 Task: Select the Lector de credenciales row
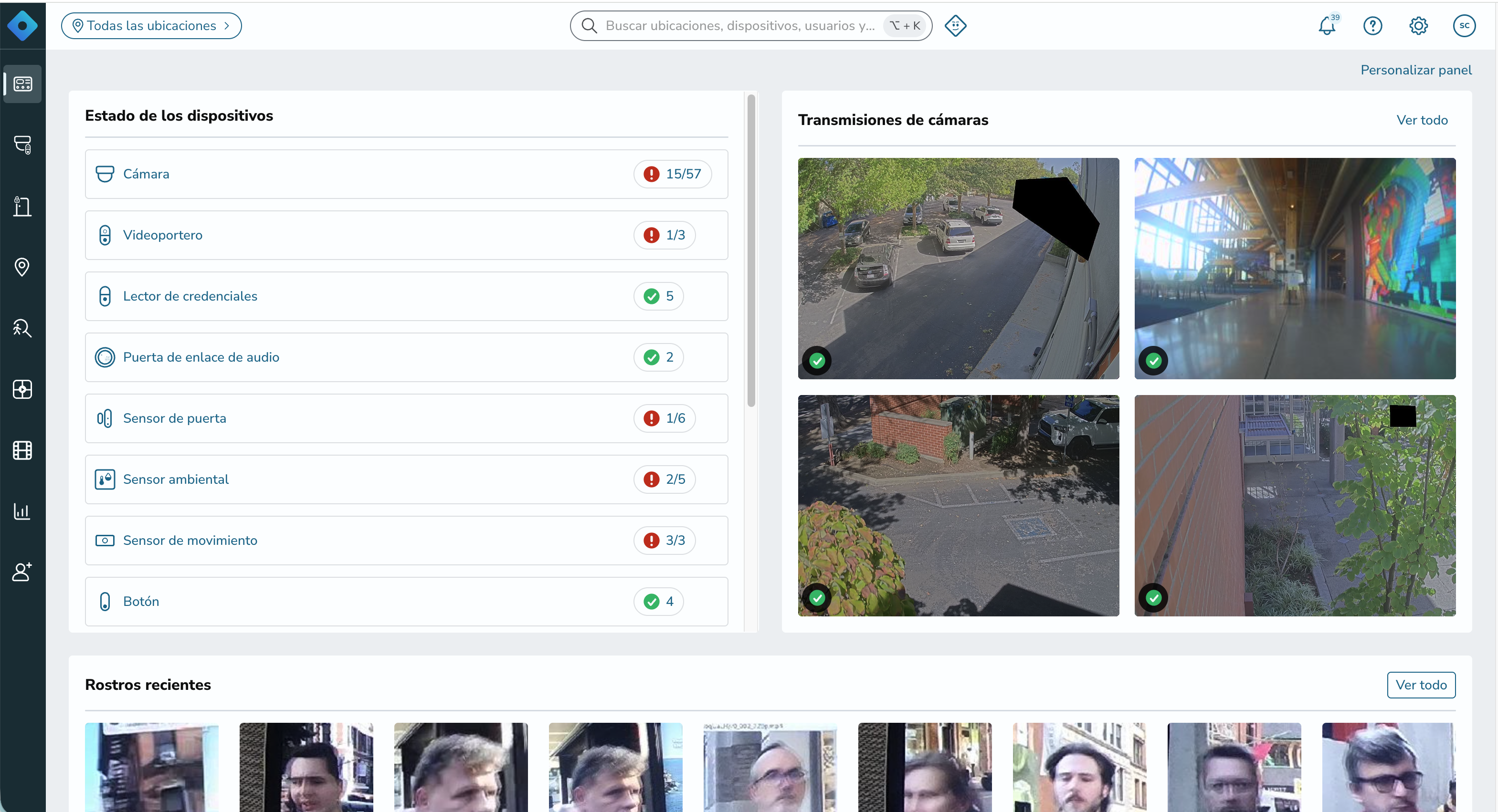406,296
